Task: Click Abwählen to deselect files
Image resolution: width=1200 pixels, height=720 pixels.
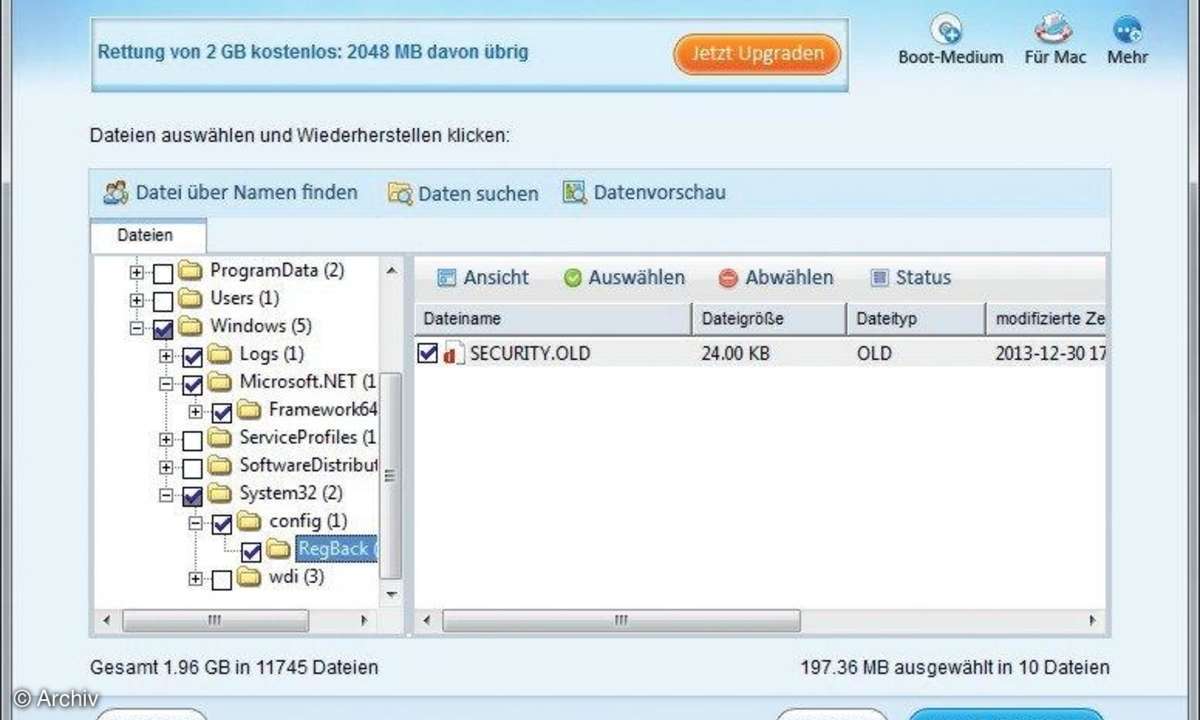Action: pos(776,278)
